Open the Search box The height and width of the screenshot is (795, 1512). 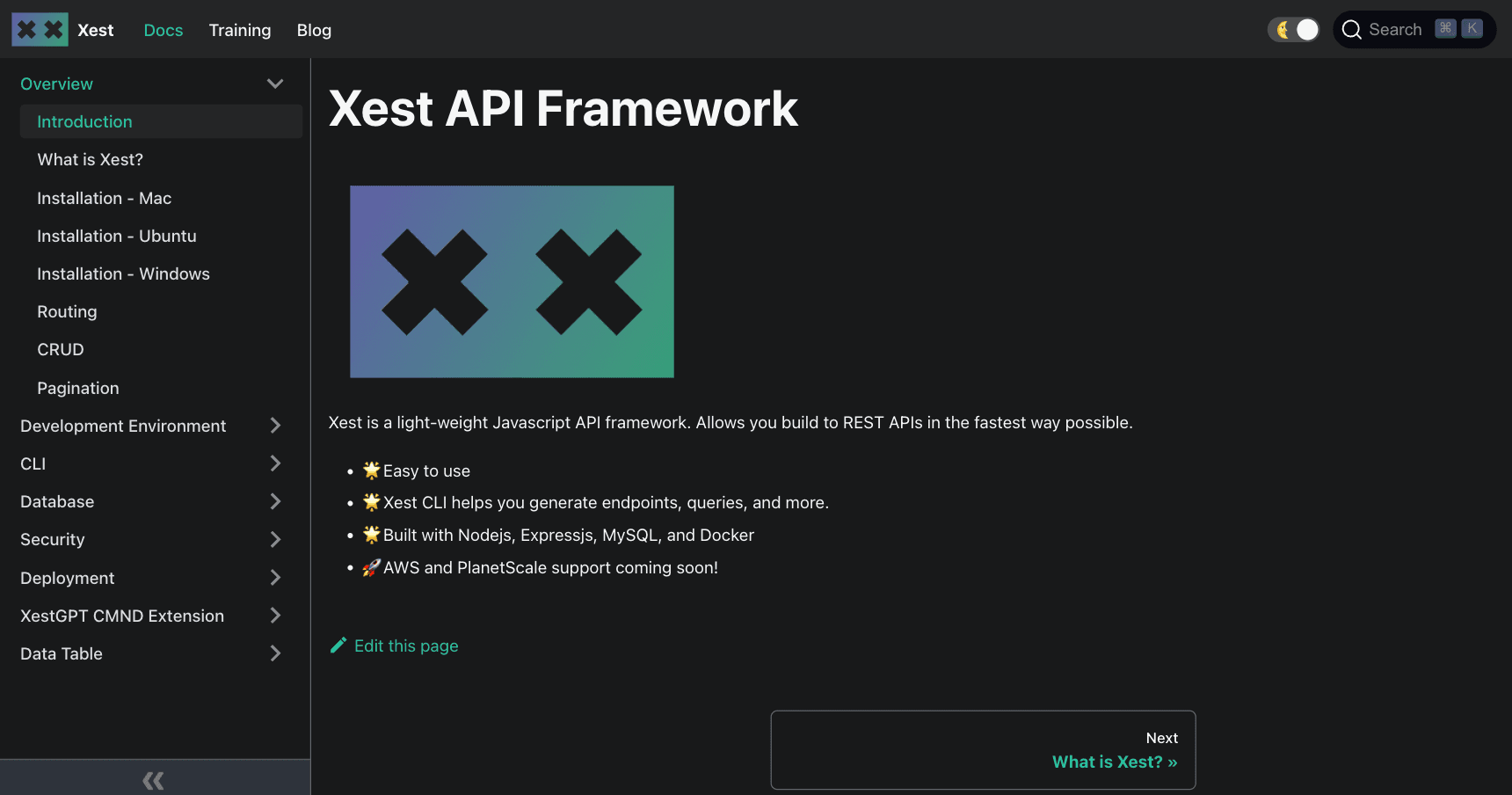tap(1414, 30)
